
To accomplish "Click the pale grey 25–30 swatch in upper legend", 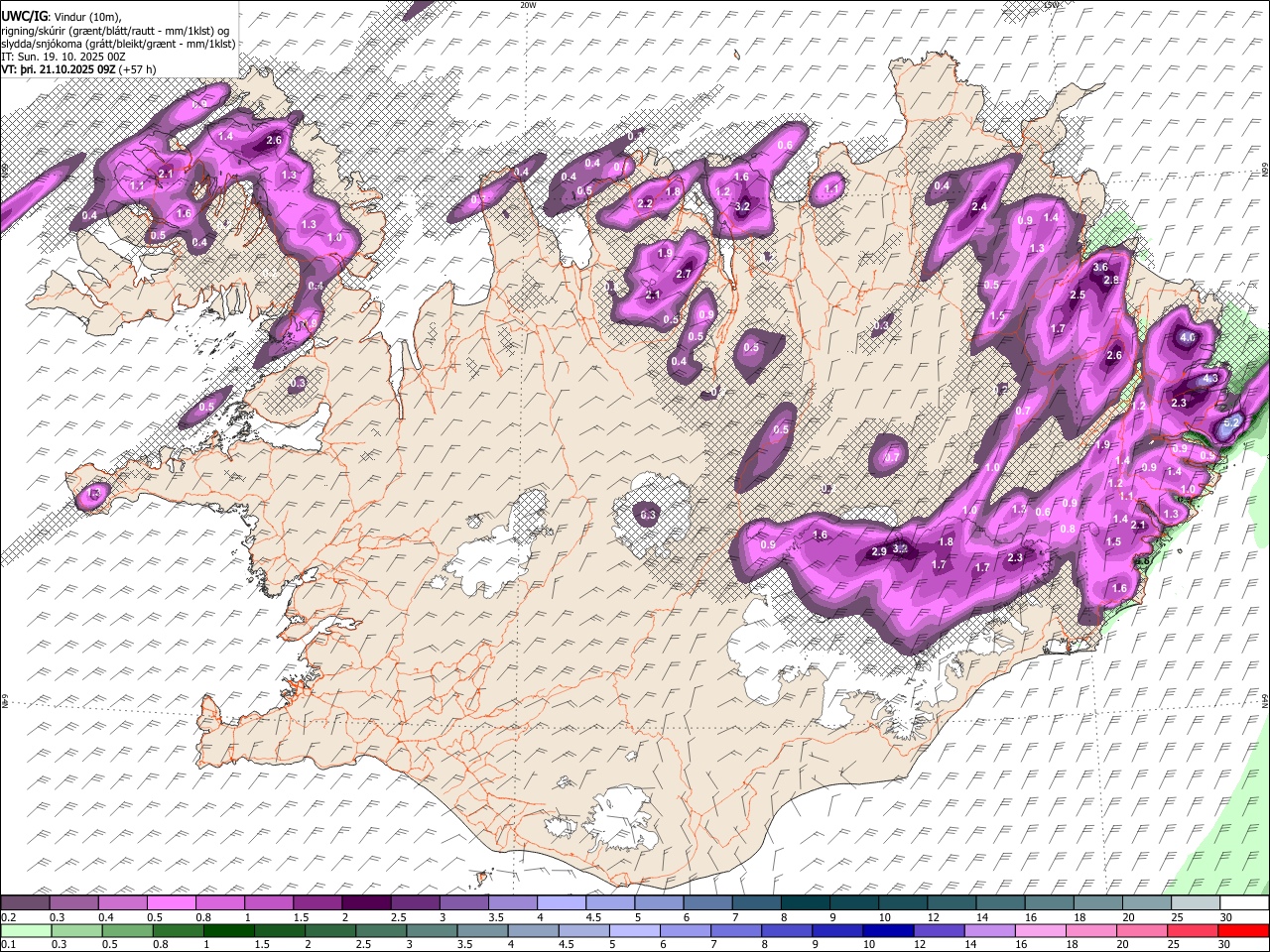I will 1195,903.
